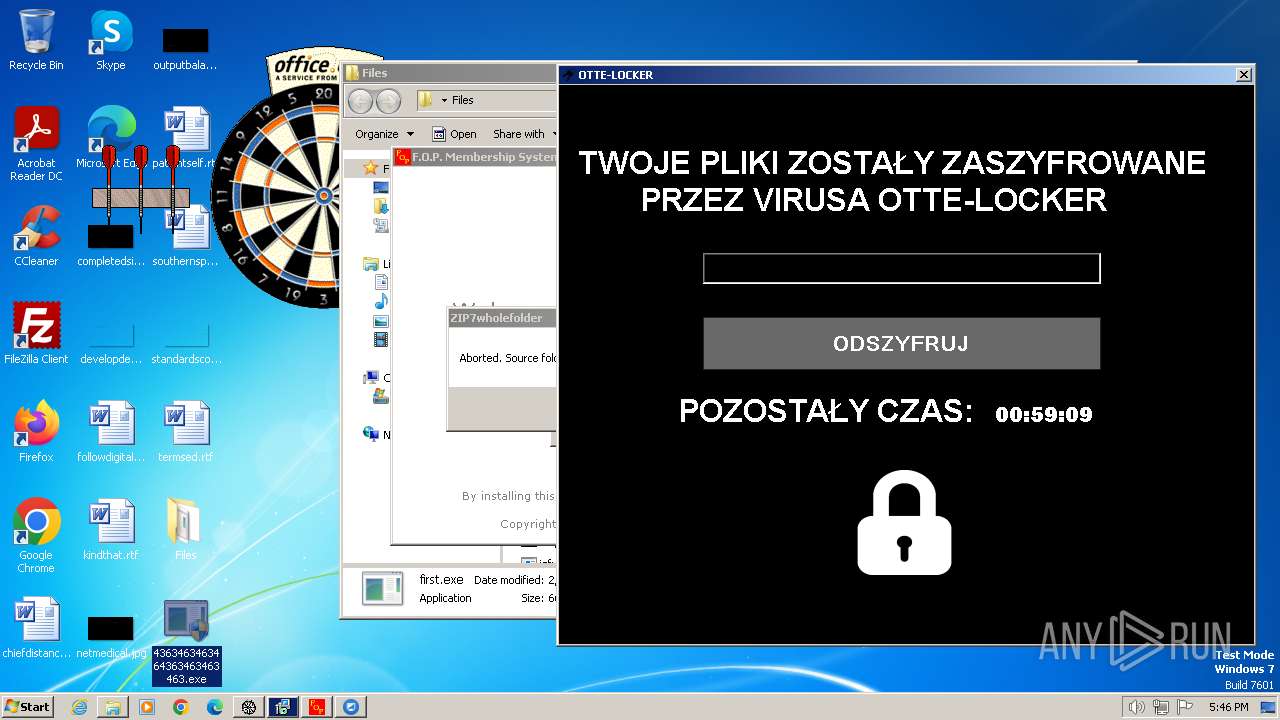Select the 436346346346.exe desktop file
This screenshot has height=720, width=1280.
click(185, 643)
